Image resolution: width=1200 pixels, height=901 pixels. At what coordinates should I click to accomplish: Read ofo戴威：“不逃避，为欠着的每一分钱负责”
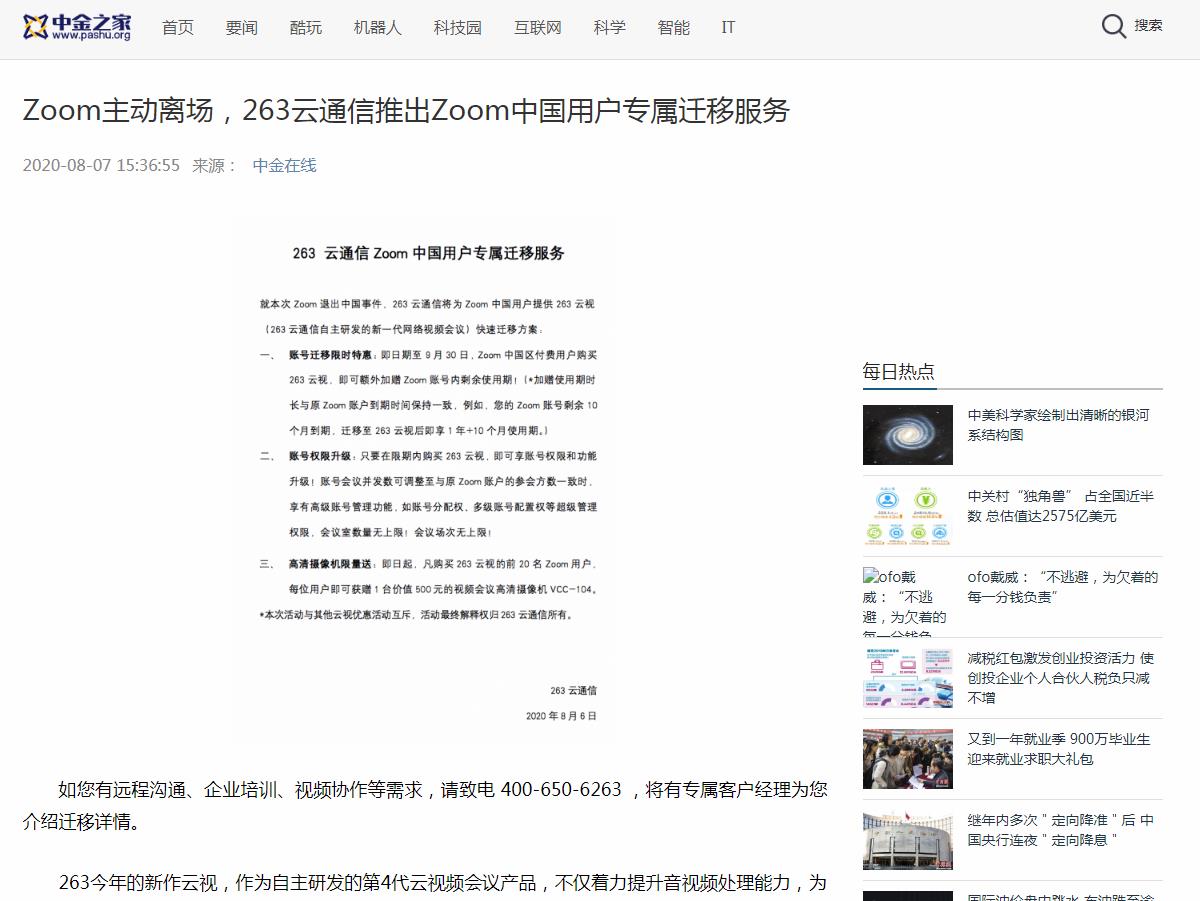point(1063,587)
